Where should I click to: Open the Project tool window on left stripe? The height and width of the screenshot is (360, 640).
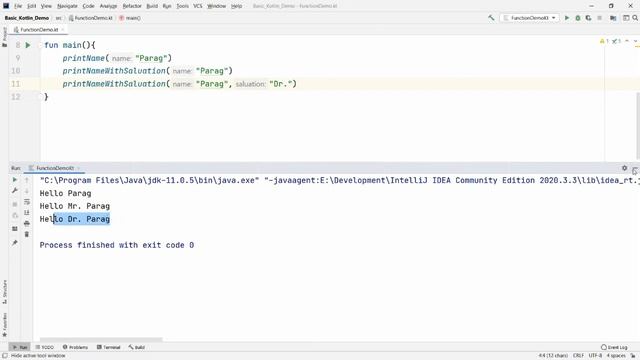[x=4, y=37]
